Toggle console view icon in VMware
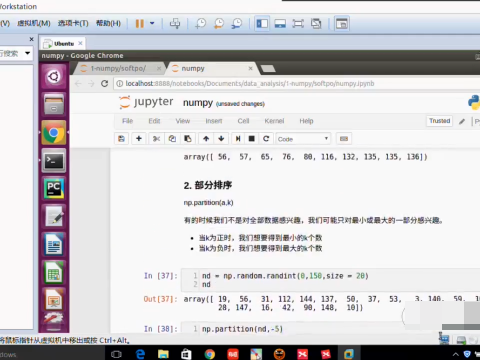This screenshot has width=480, height=360. 342,24
